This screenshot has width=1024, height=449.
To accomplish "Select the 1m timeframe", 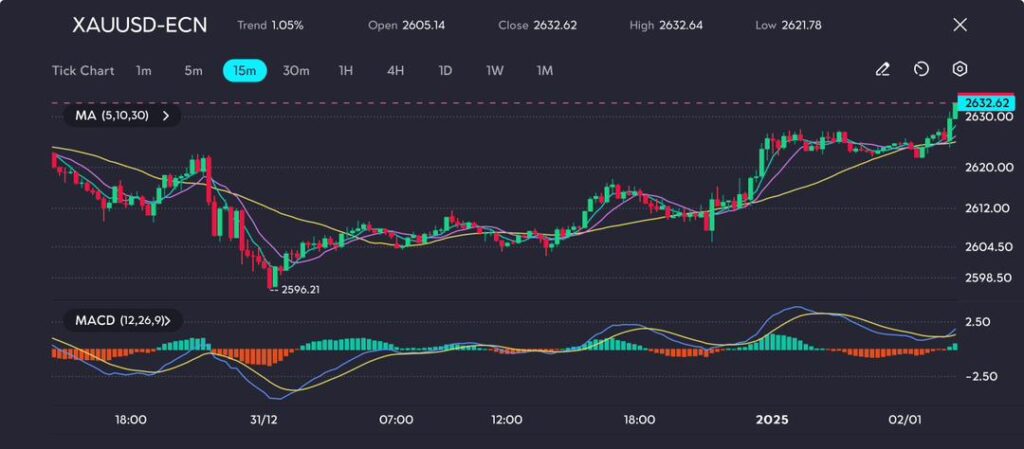I will click(x=144, y=71).
